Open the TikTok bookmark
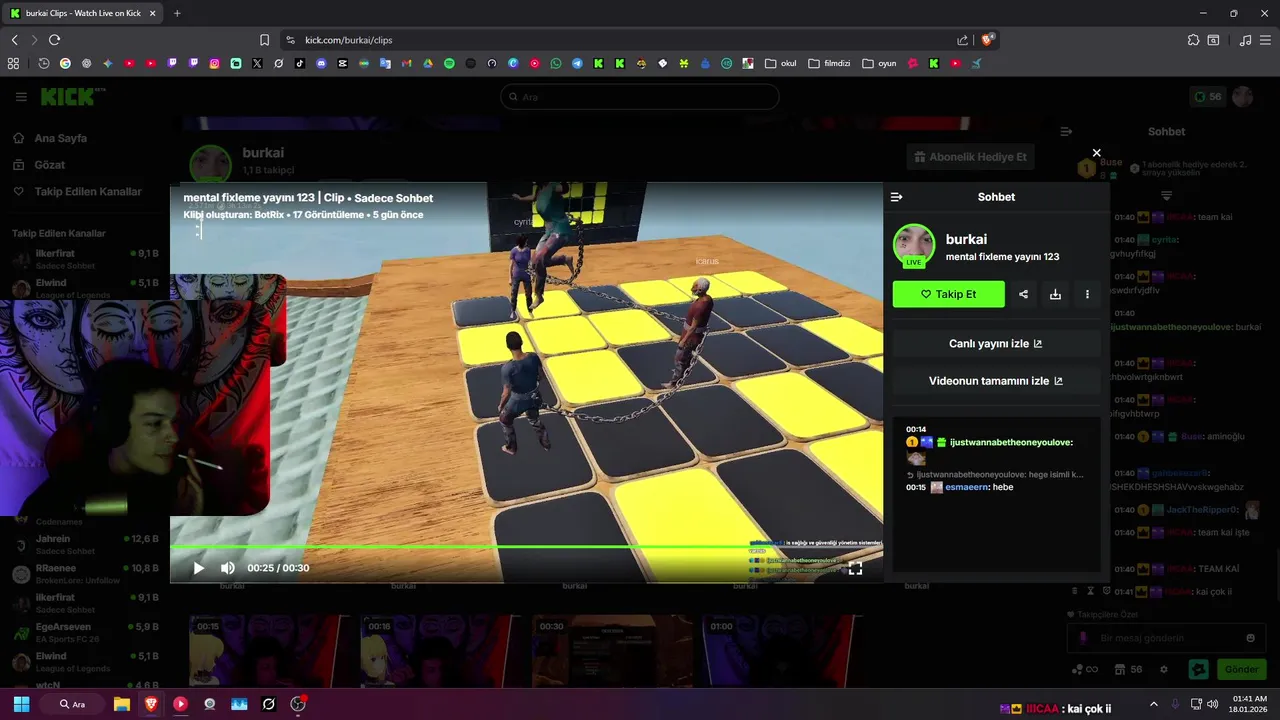The width and height of the screenshot is (1280, 720). [300, 63]
